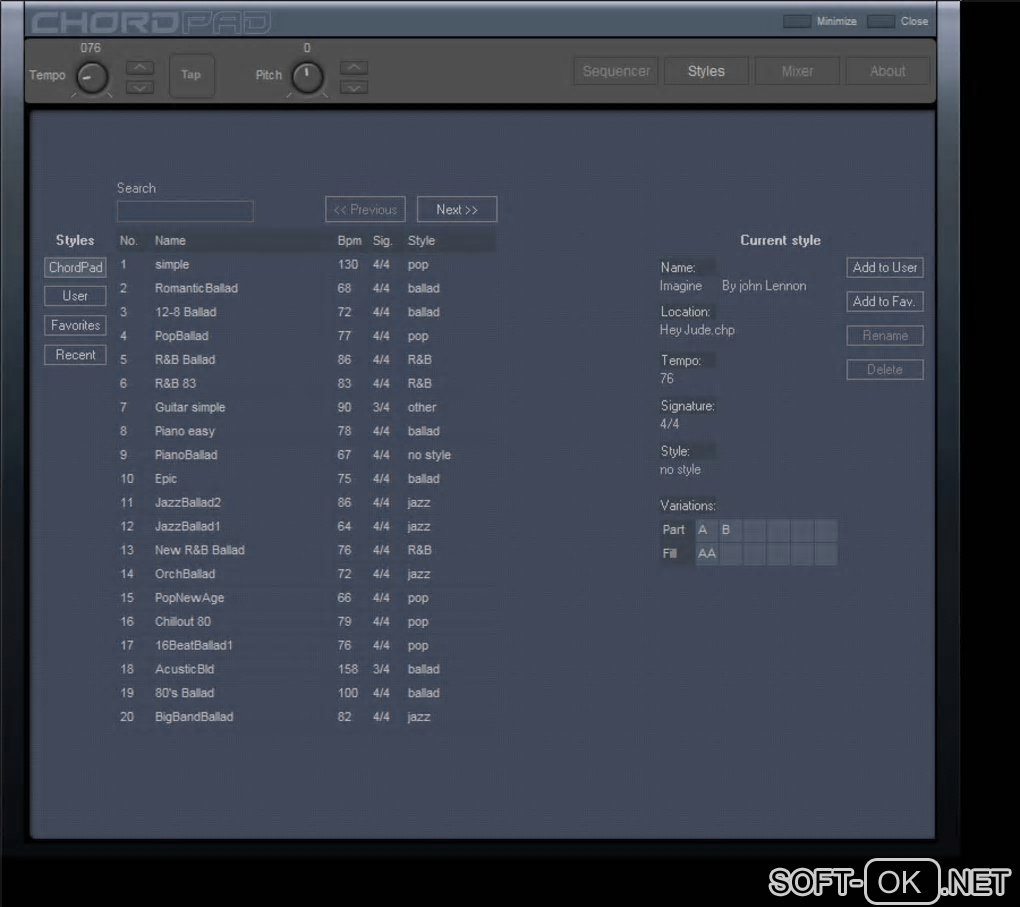This screenshot has width=1020, height=907.
Task: Select the 'New R&B Ballad' style
Action: click(x=306, y=550)
